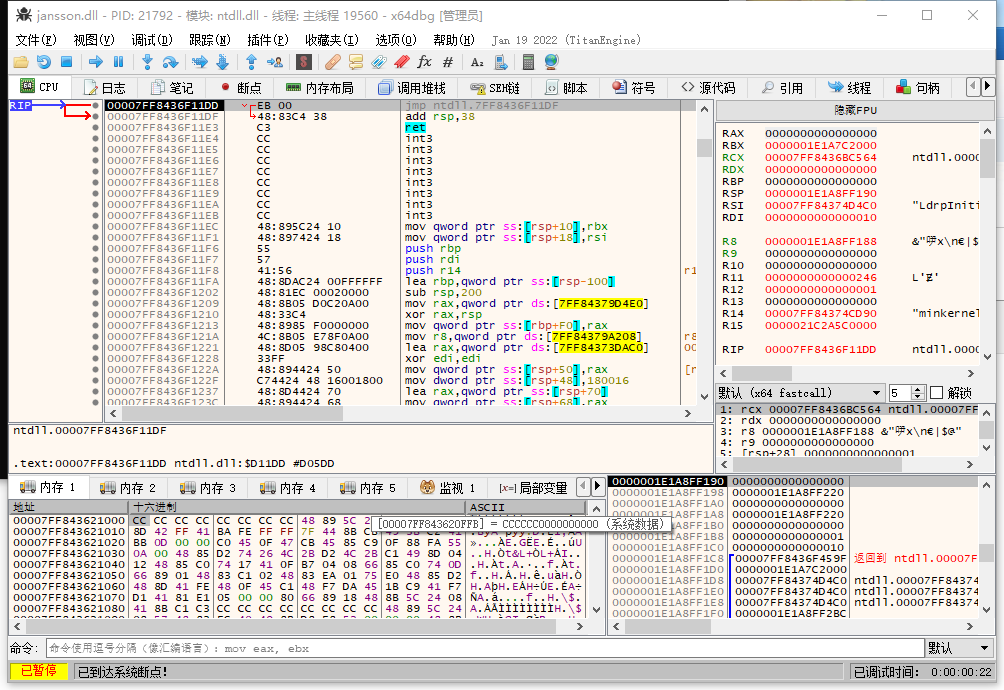Toggle the 解锁 checkbox
This screenshot has height=690, width=1004.
(937, 393)
